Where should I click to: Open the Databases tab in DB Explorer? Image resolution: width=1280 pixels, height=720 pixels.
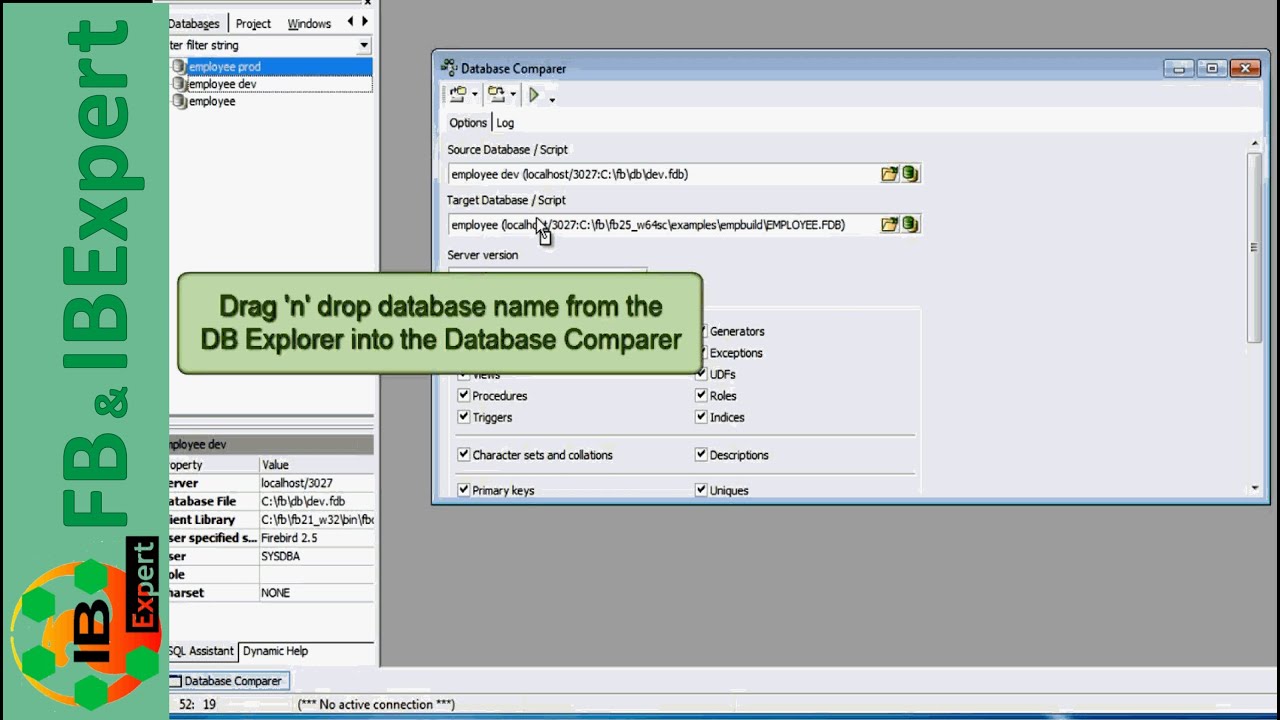pos(195,24)
